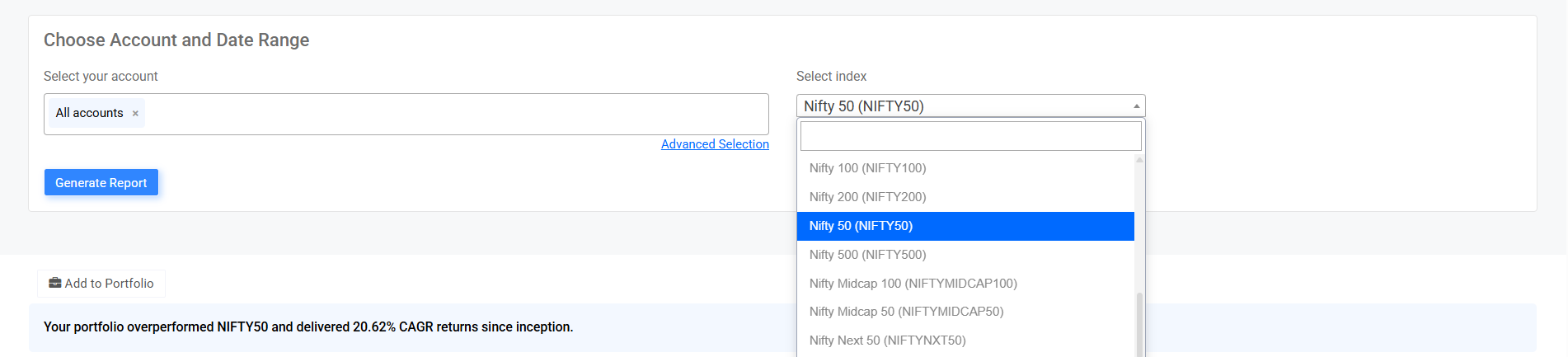Open the Nifty 50 (NIFTY50) combo box

point(970,106)
